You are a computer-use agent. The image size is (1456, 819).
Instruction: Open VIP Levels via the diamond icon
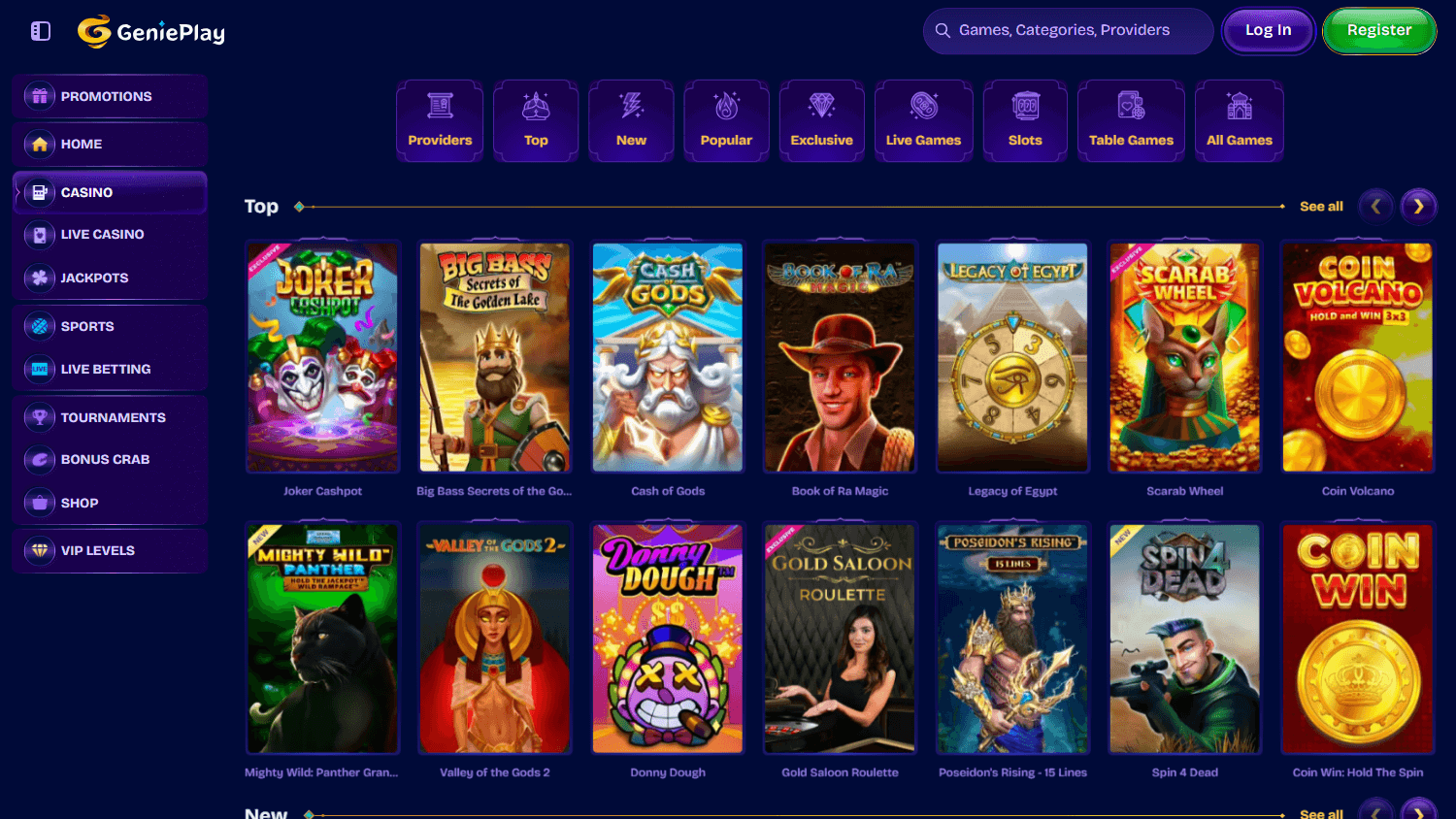(40, 550)
